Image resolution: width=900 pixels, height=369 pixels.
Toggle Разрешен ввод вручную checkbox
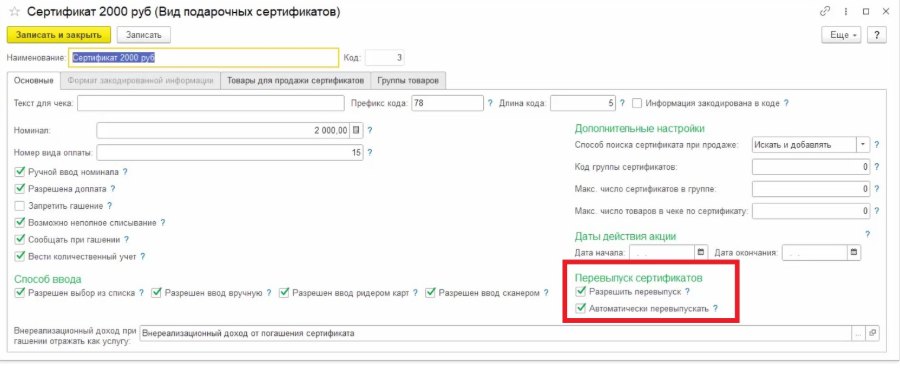coord(156,293)
